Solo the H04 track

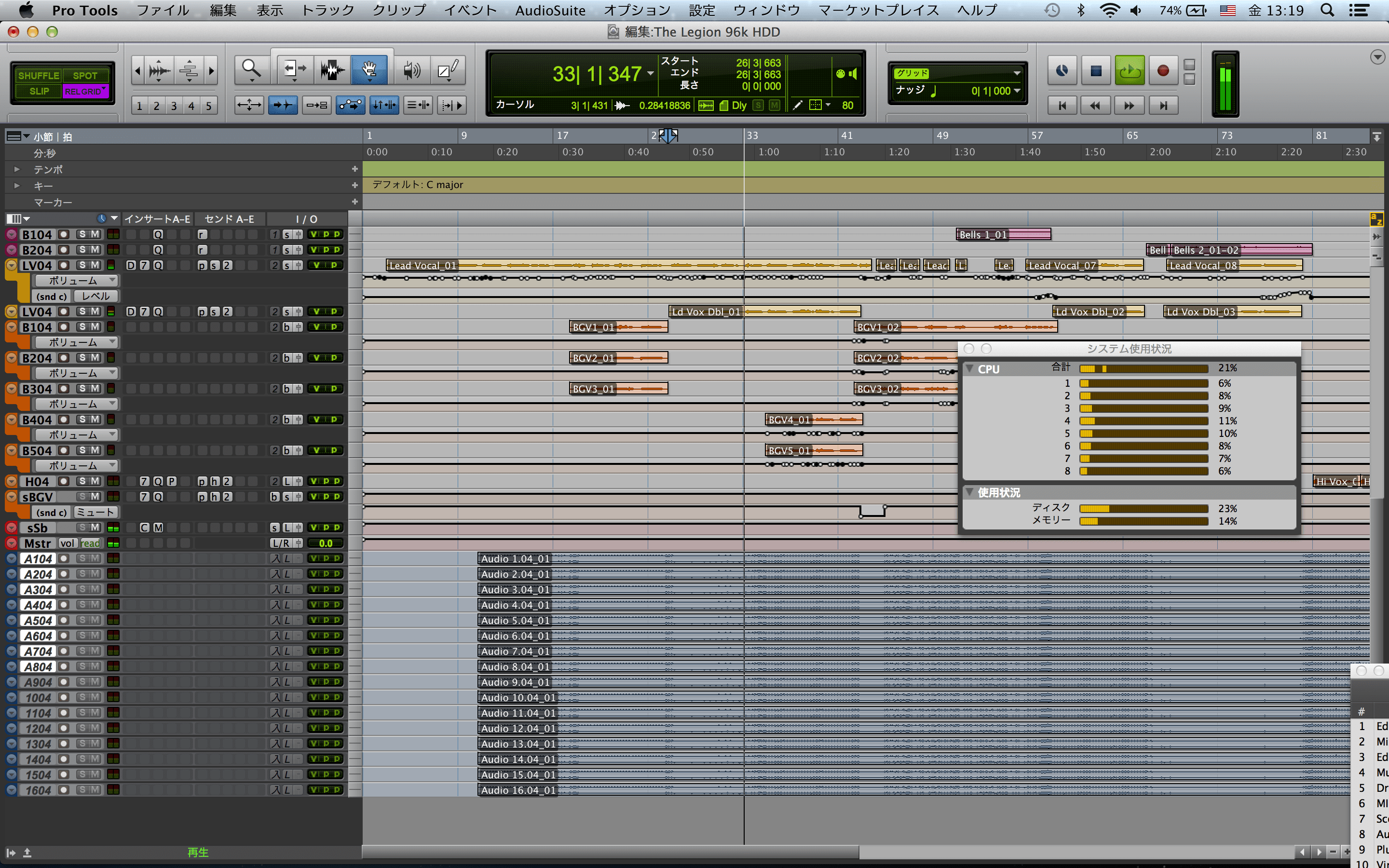[x=82, y=481]
